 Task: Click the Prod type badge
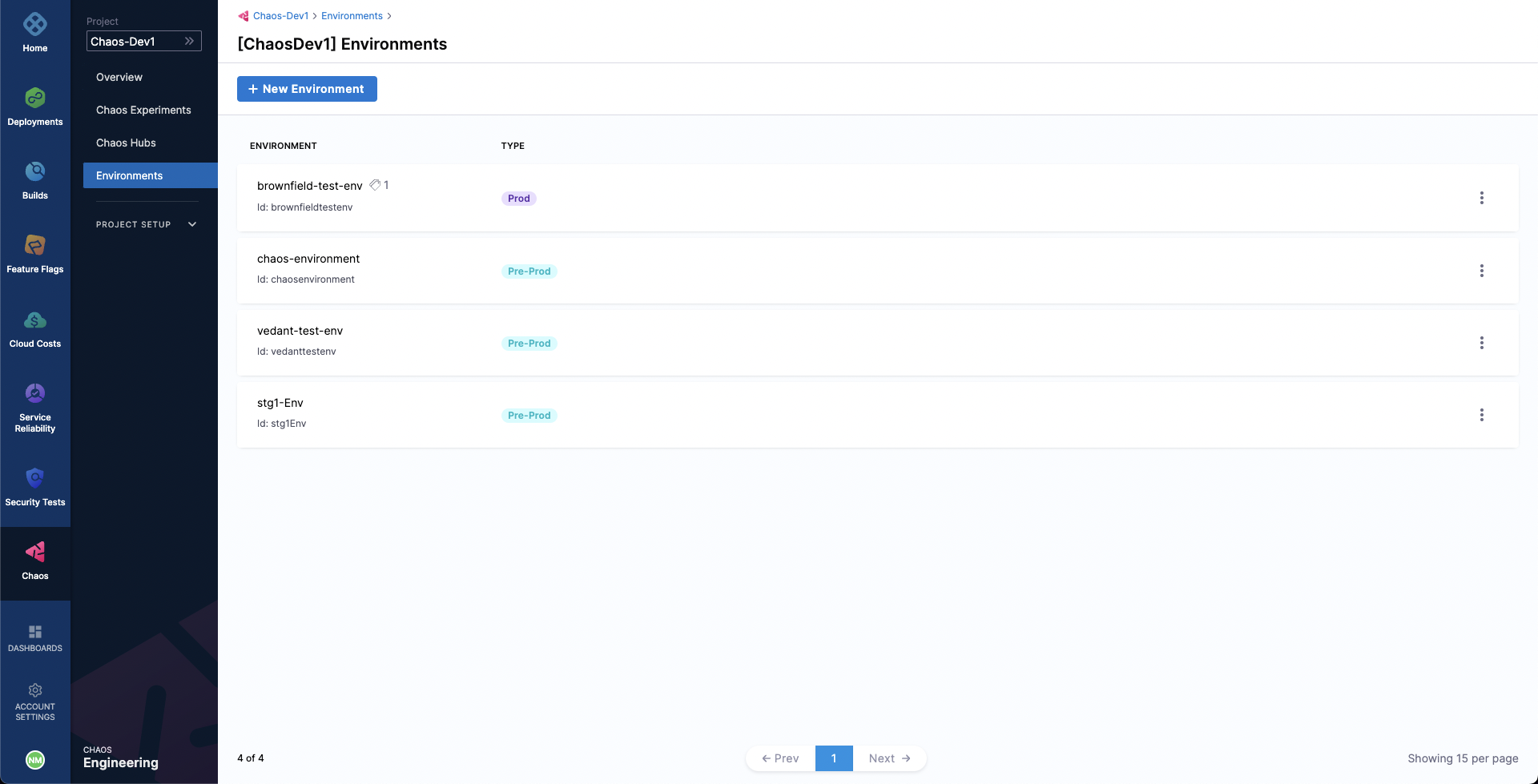point(518,199)
